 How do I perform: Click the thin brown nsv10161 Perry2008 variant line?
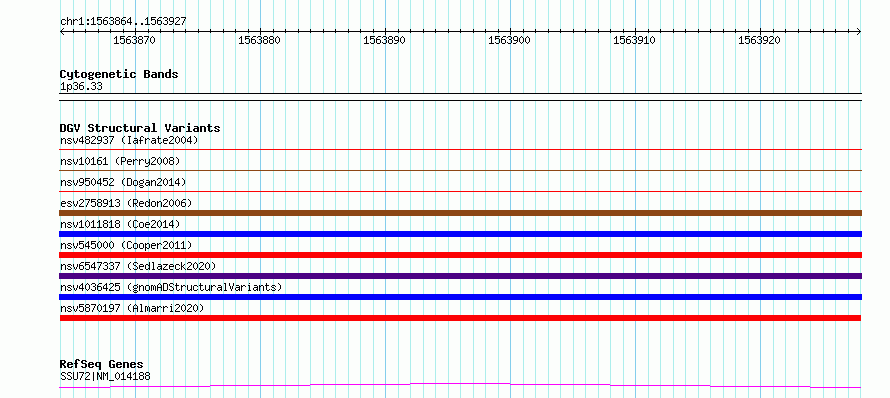(x=461, y=170)
